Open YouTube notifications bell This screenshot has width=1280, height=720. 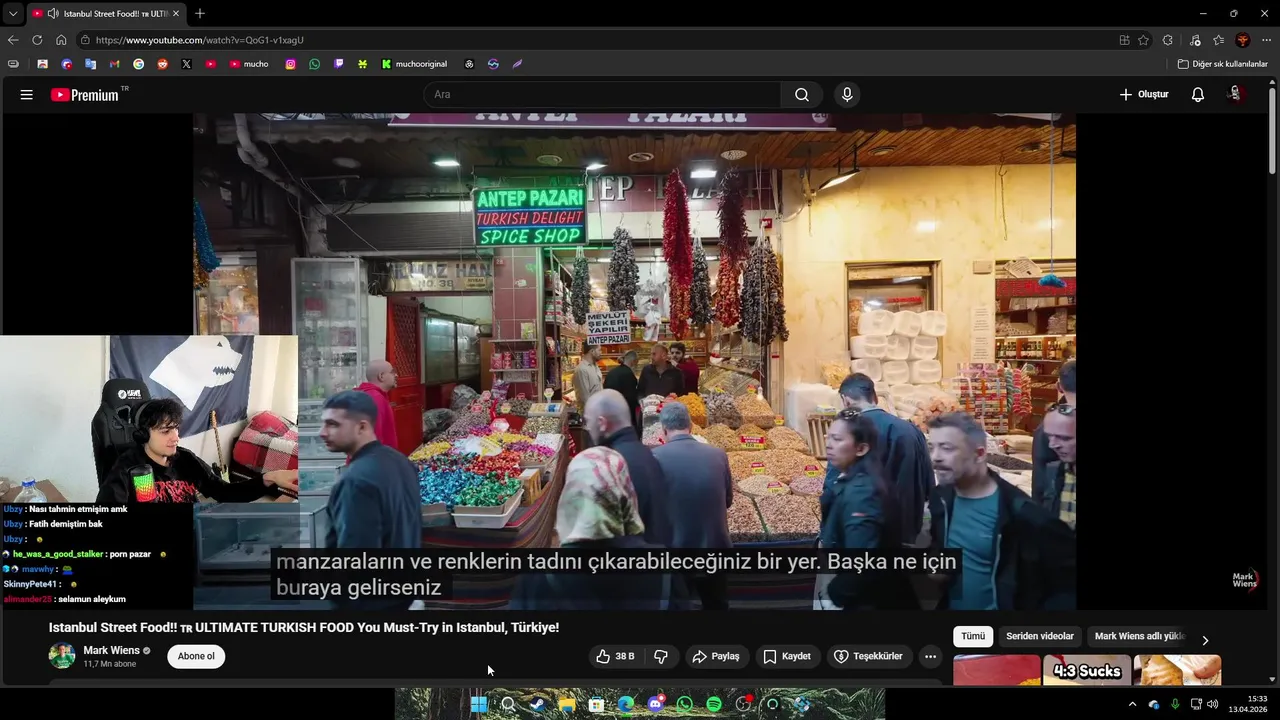(x=1198, y=95)
